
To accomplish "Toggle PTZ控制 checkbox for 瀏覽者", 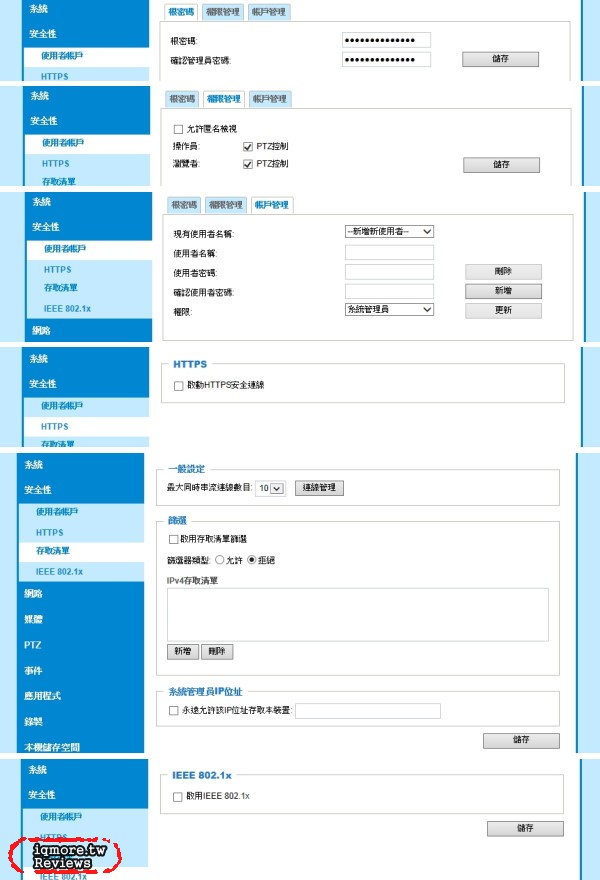I will click(248, 164).
